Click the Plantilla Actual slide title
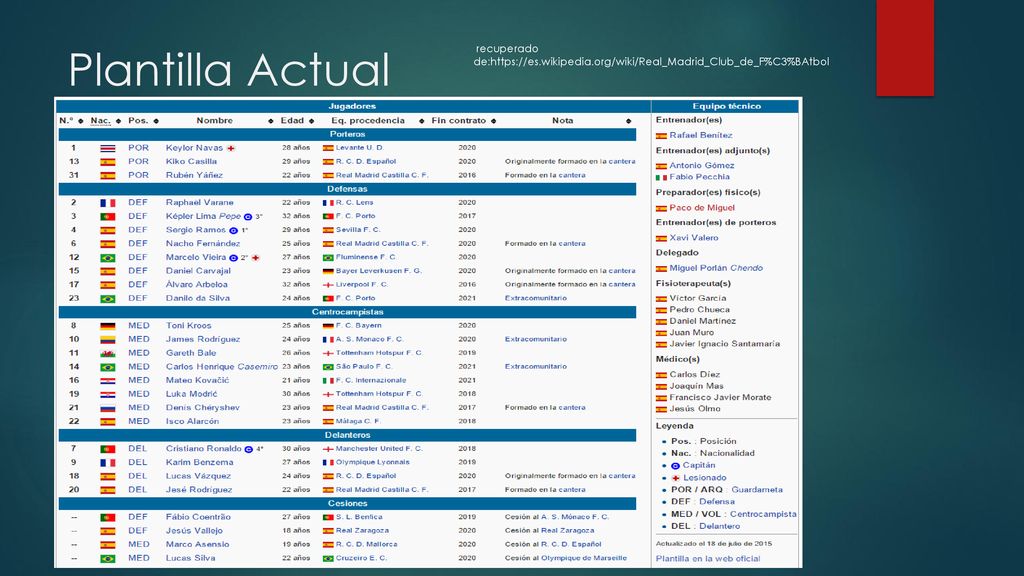The height and width of the screenshot is (576, 1024). pyautogui.click(x=229, y=70)
